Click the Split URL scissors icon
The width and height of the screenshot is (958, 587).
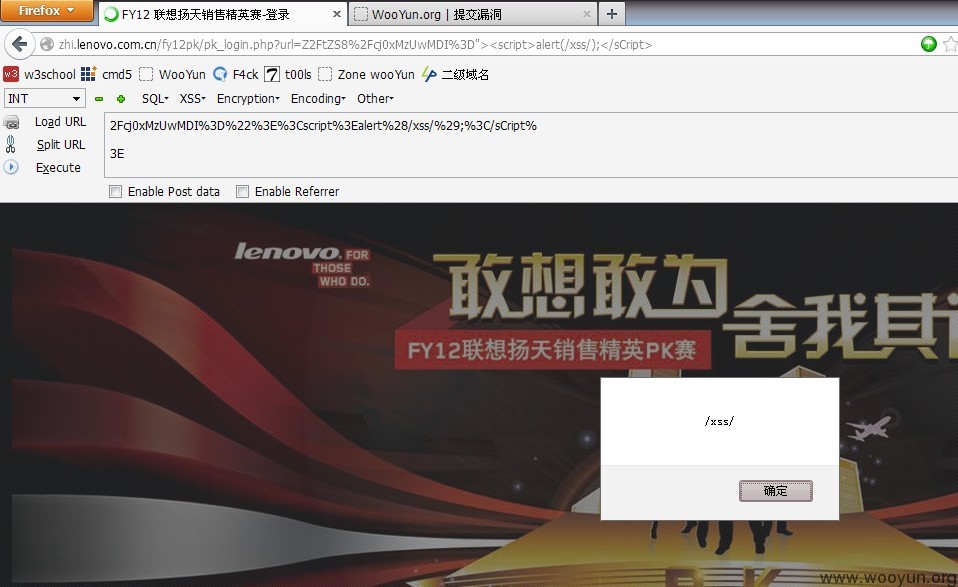point(10,144)
